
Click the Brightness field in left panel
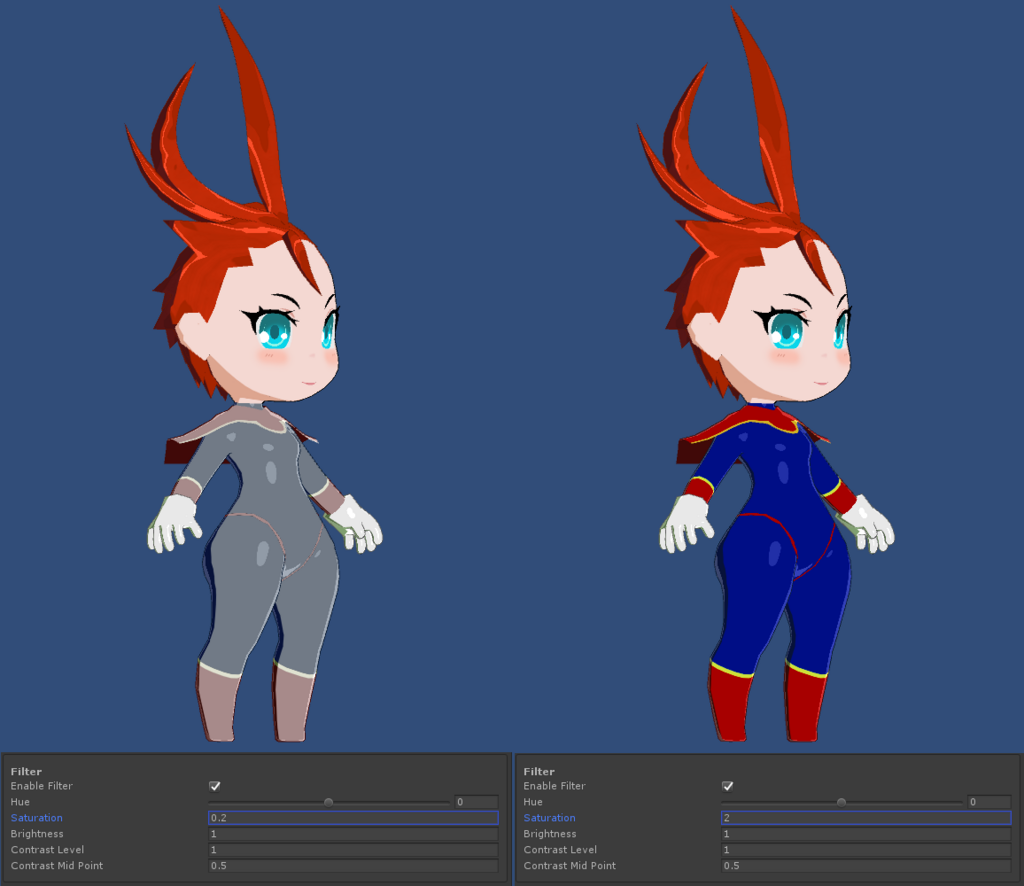(x=353, y=834)
